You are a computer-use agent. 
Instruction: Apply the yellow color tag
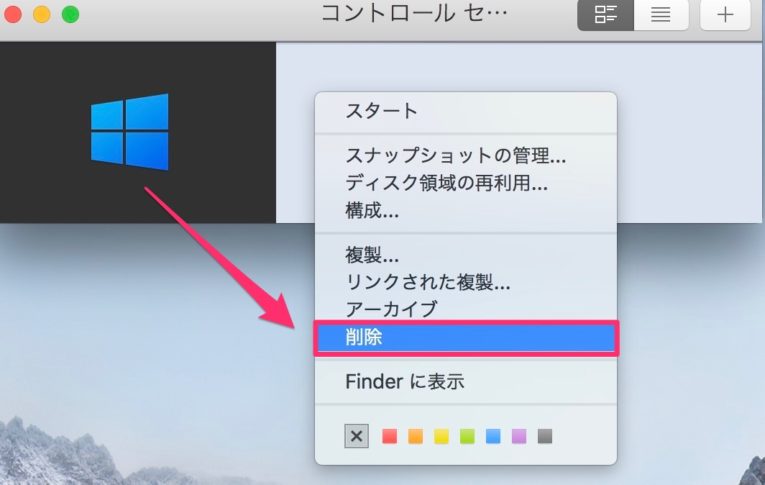441,436
